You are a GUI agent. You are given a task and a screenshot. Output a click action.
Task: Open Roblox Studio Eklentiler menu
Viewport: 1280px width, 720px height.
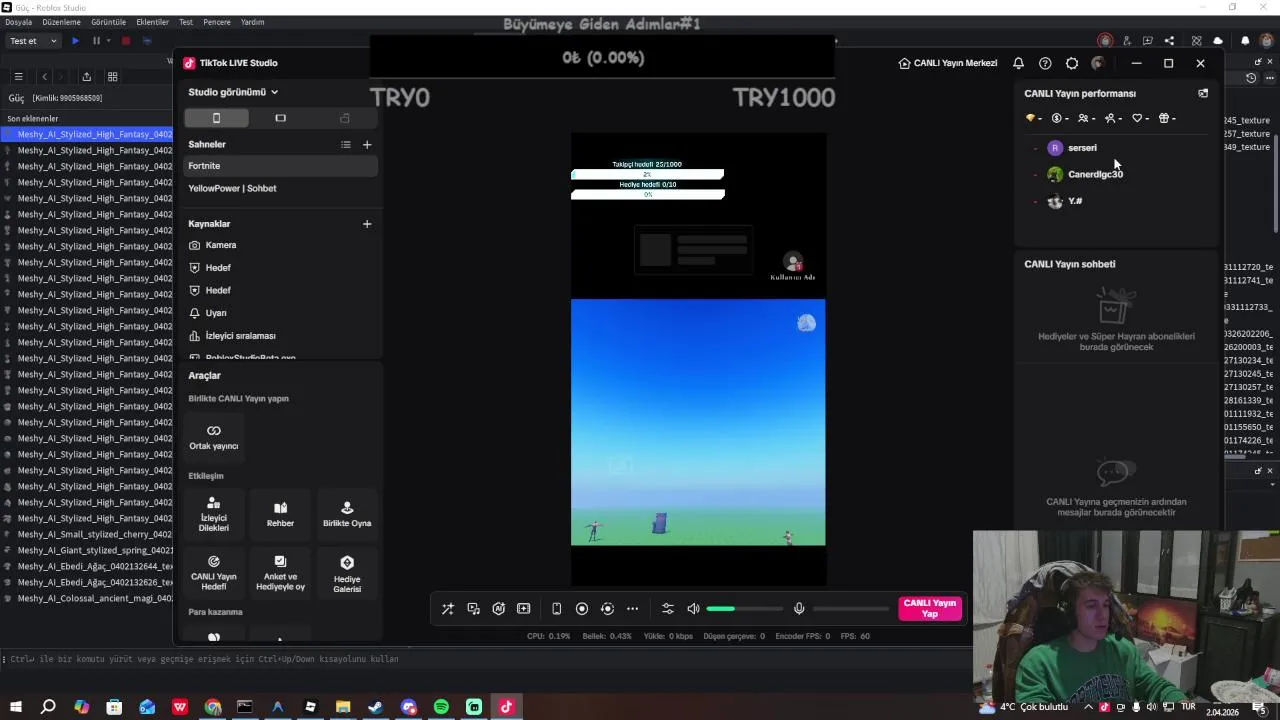[153, 22]
